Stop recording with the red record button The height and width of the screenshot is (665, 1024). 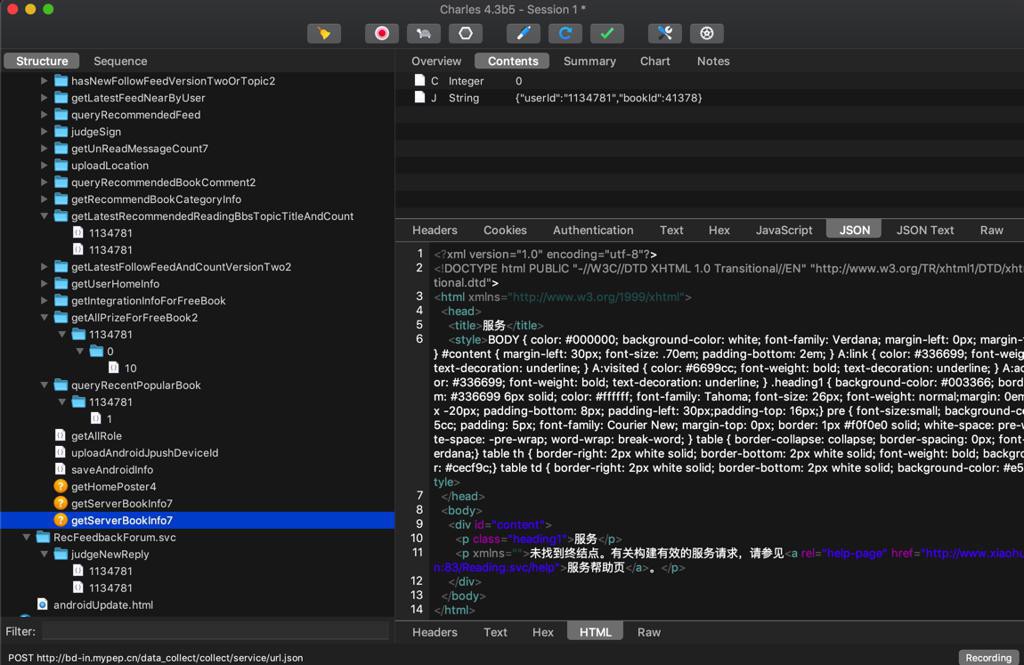381,33
